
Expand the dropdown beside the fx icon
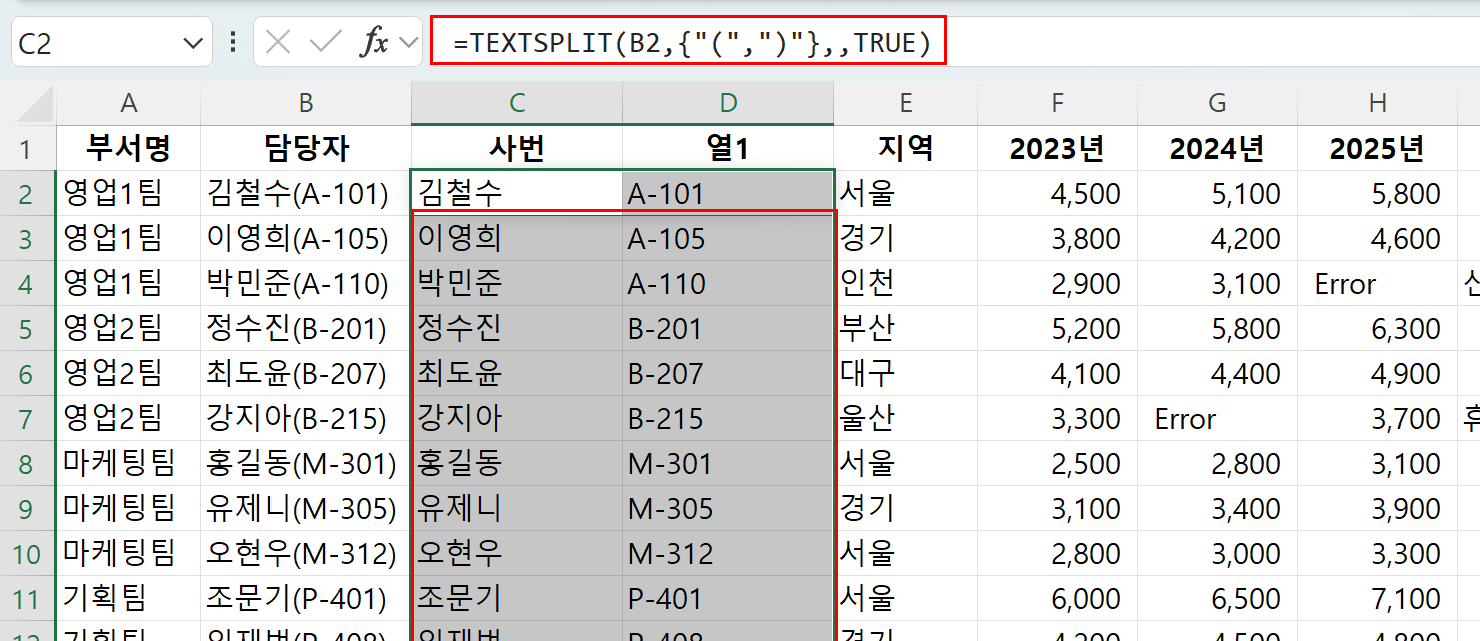tap(408, 42)
